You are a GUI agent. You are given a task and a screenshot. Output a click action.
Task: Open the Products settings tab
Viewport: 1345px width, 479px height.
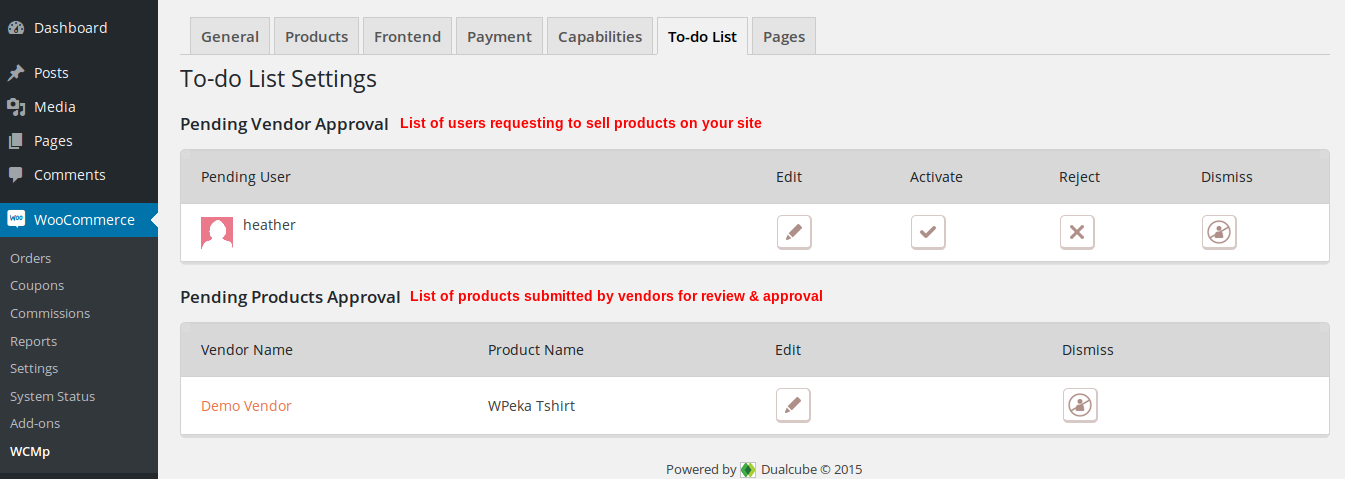pyautogui.click(x=316, y=37)
